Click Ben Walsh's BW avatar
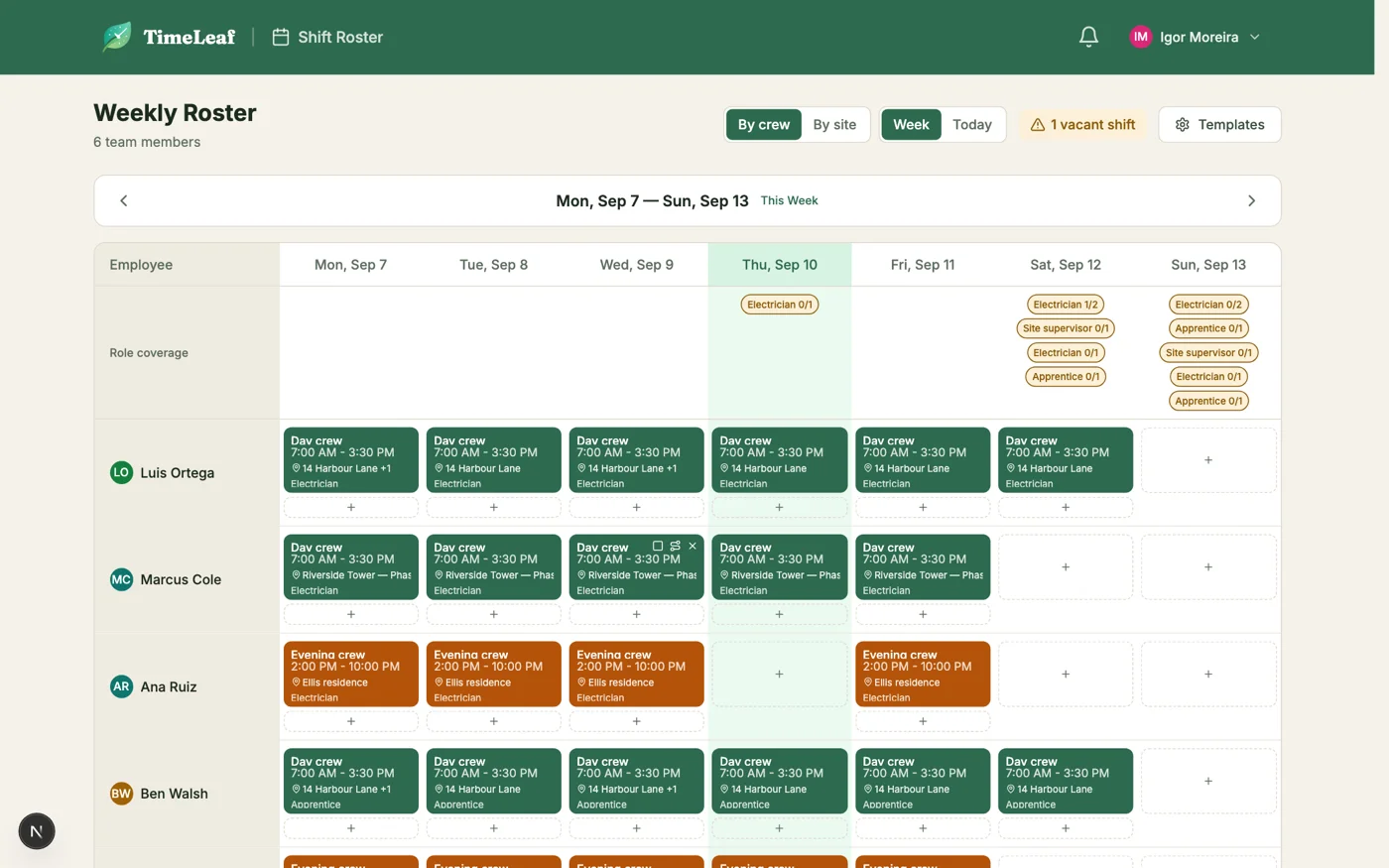1389x868 pixels. [121, 794]
